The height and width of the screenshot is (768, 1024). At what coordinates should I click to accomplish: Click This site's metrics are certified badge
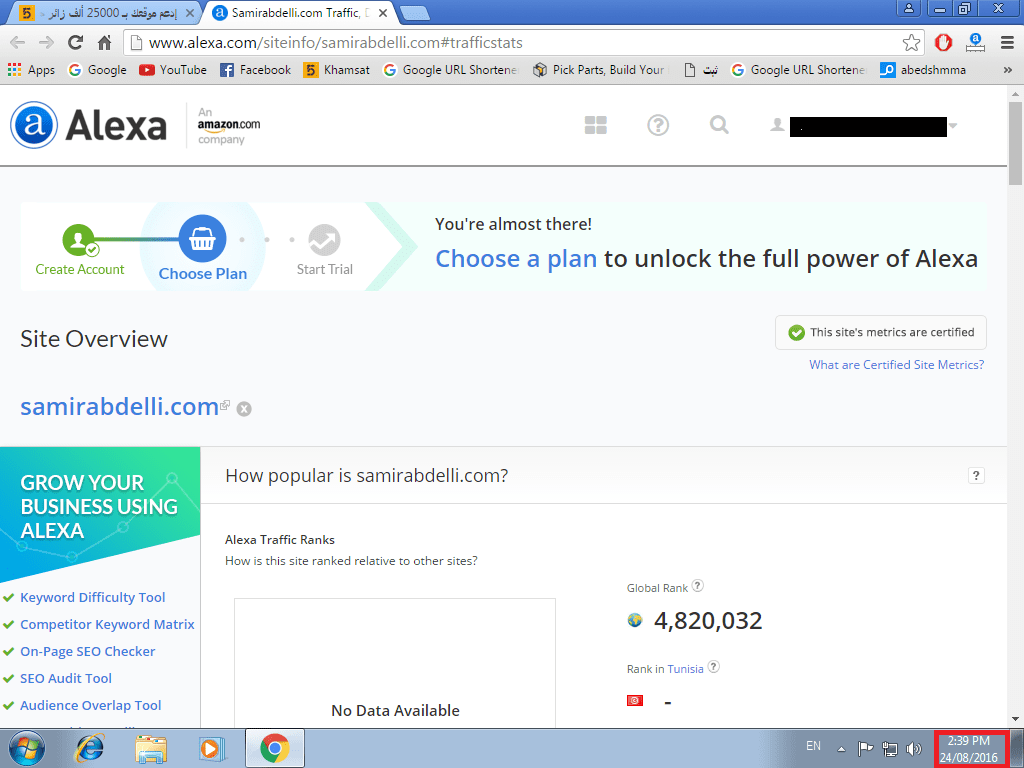[x=880, y=332]
